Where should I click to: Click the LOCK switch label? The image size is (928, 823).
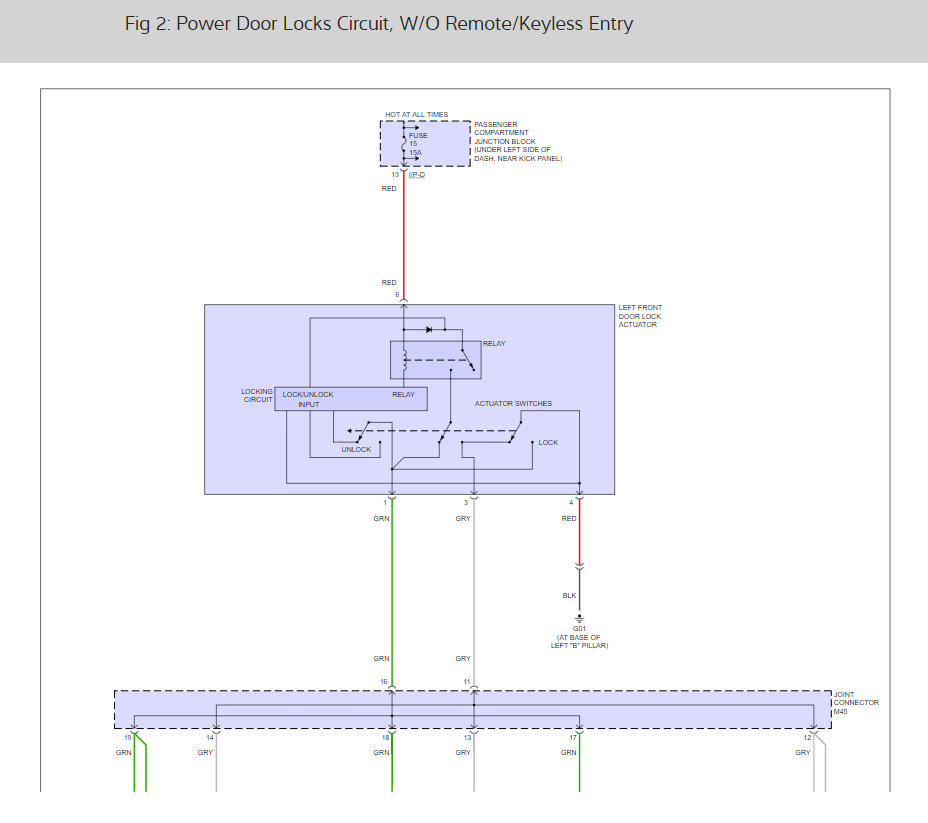[x=548, y=443]
